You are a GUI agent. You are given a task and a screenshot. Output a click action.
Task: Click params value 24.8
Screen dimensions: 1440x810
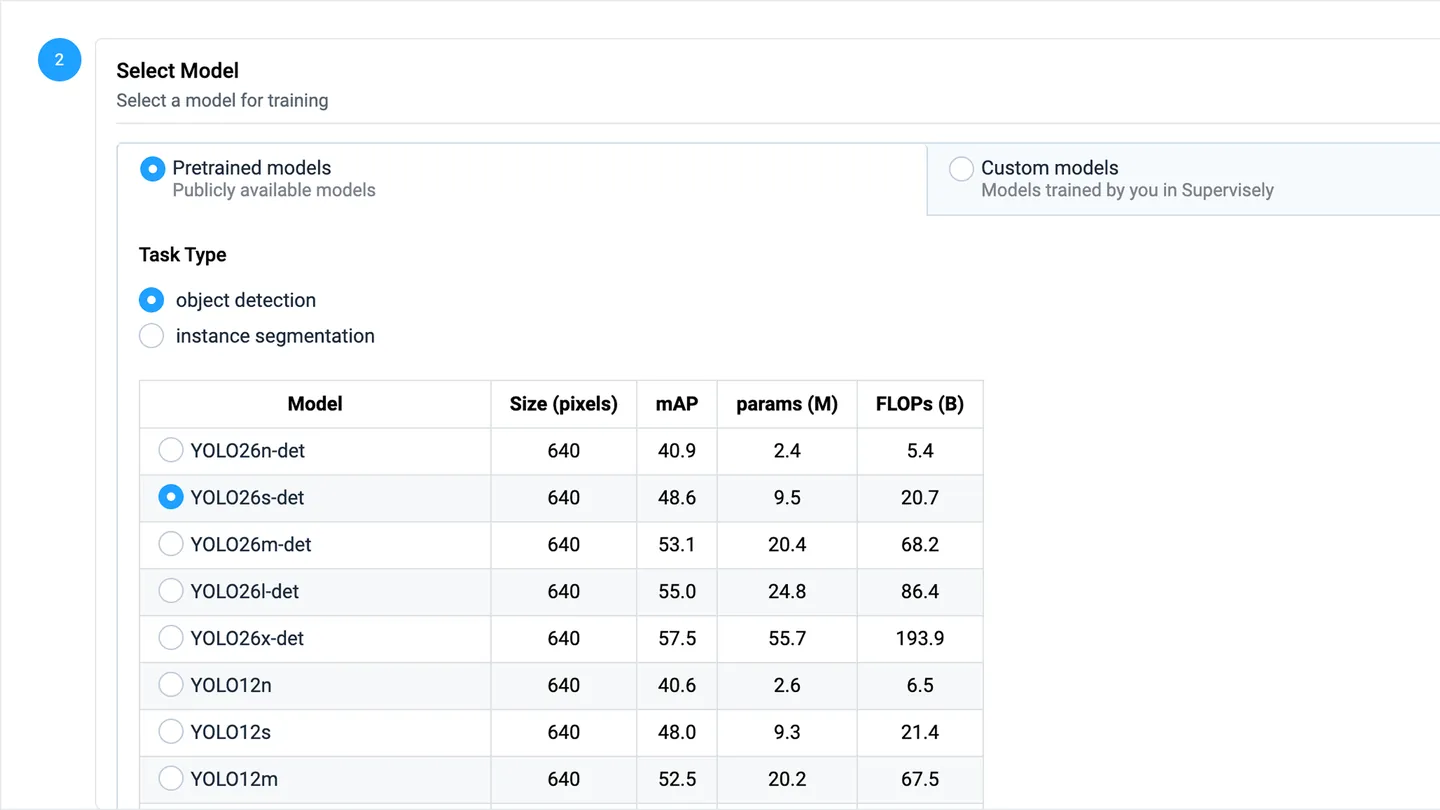[x=787, y=592]
